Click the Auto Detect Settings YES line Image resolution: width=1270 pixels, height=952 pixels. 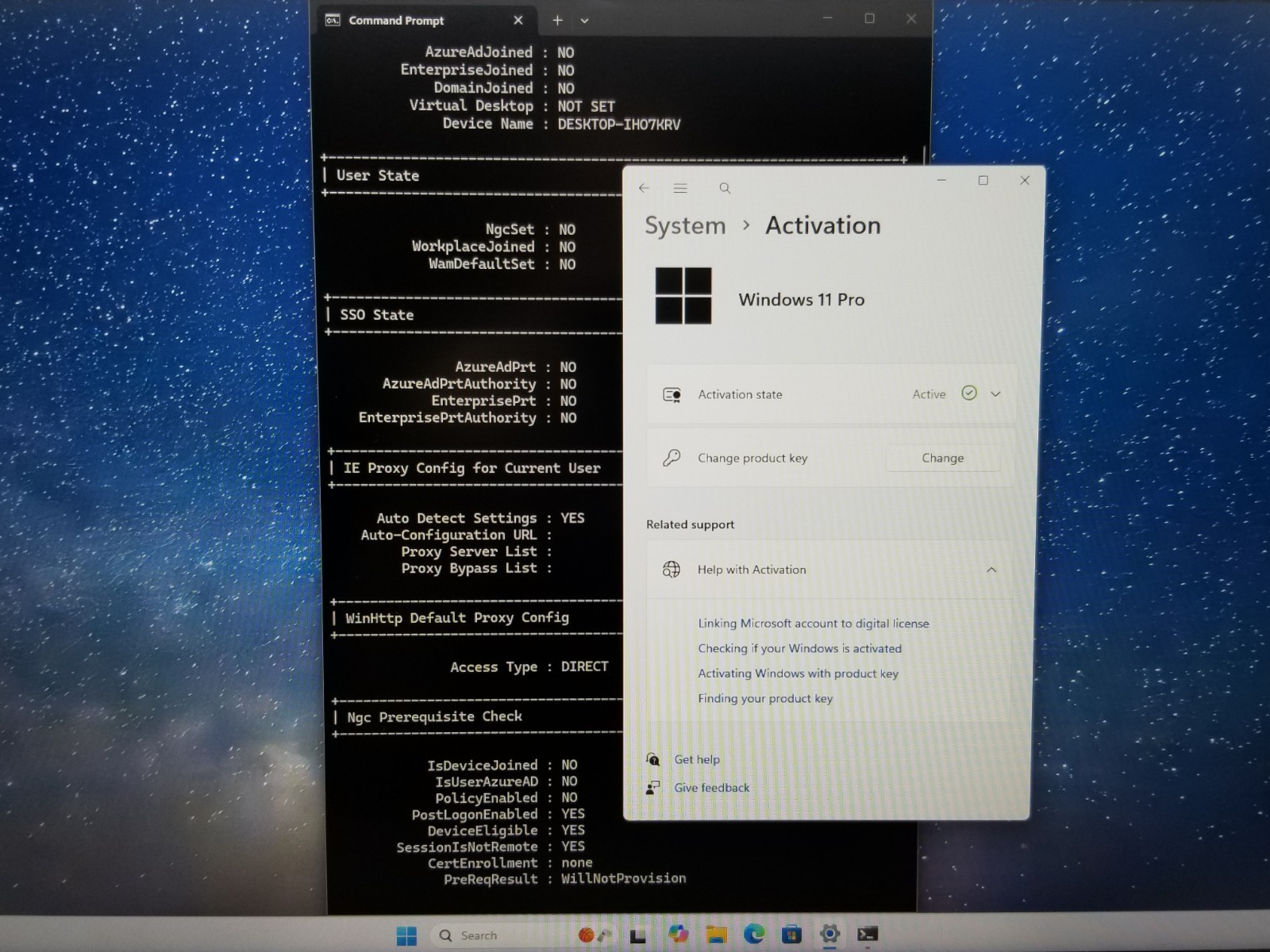pos(480,518)
